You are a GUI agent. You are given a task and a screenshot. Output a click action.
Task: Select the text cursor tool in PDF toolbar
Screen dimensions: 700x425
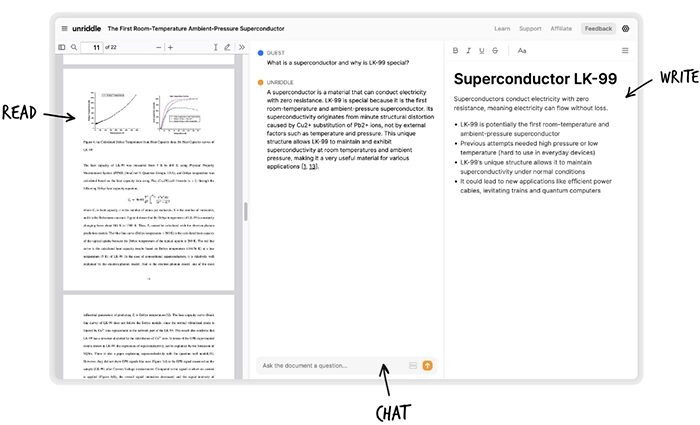(x=216, y=47)
